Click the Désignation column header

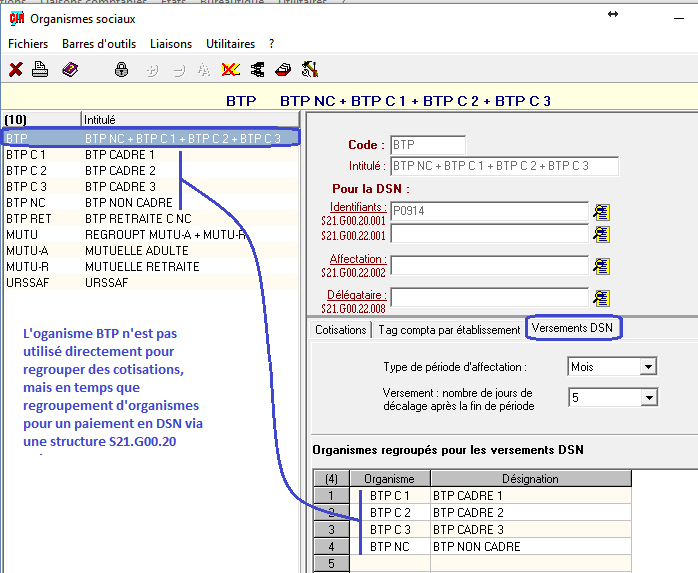531,479
